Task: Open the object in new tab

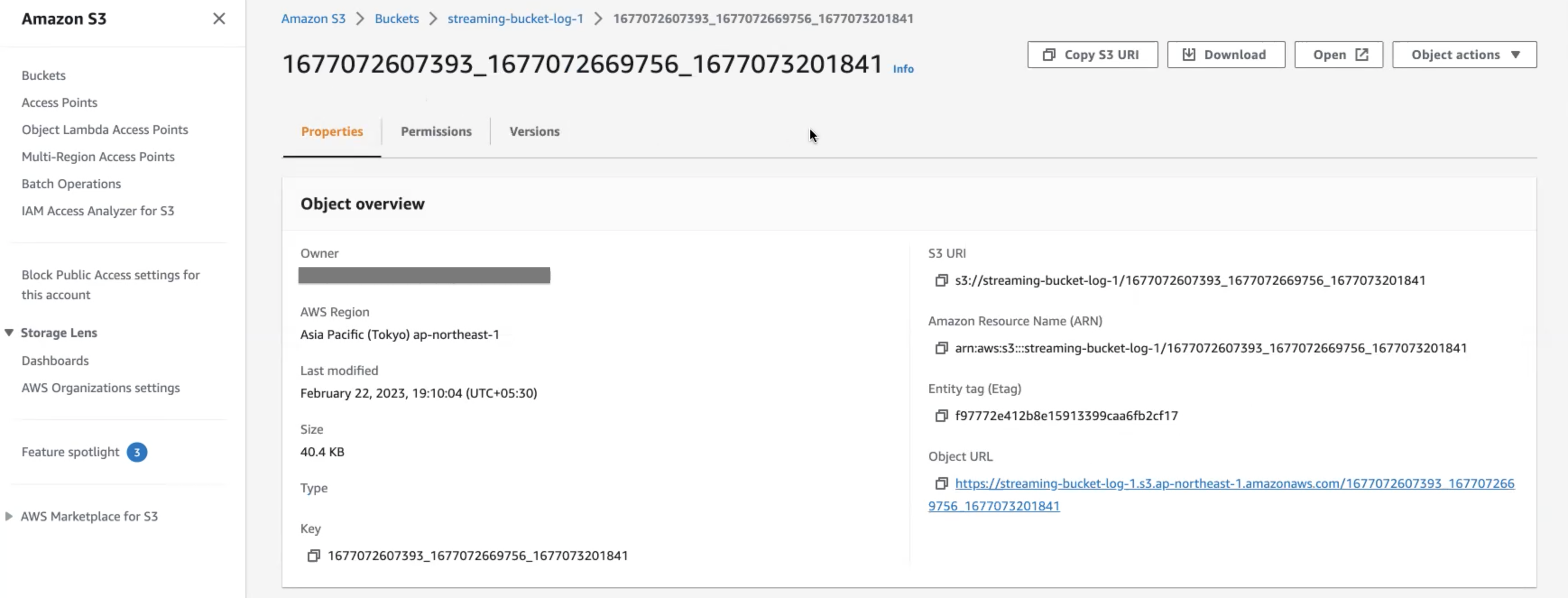Action: point(1338,55)
